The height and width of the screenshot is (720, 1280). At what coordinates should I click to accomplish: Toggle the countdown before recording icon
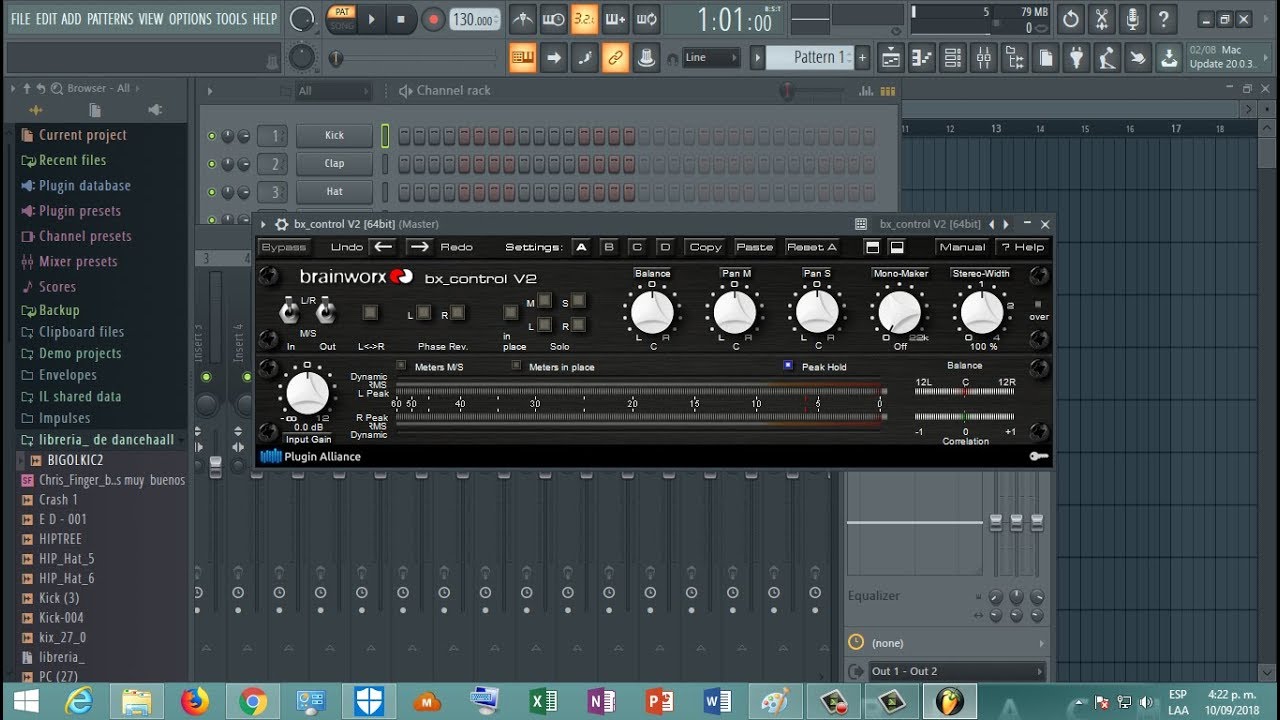[x=585, y=19]
